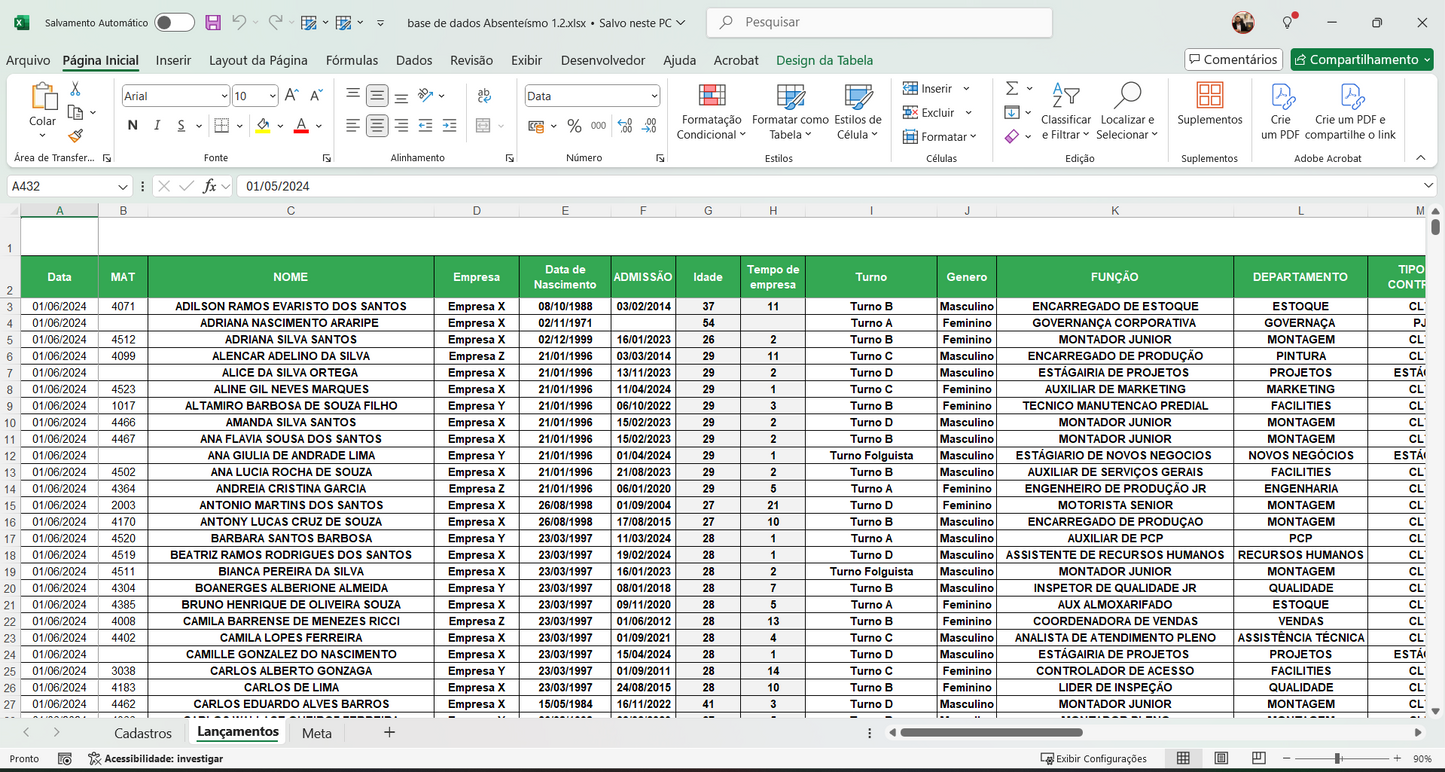Click Localizar e Selecionar
Screen dimensions: 1445x772
pos(1127,112)
